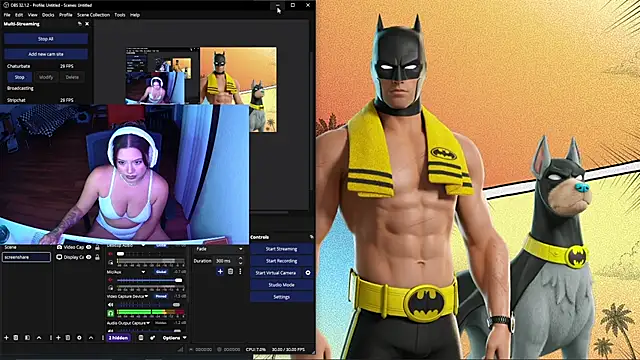Open advanced audio properties icon in mixer toolbar

click(x=152, y=338)
